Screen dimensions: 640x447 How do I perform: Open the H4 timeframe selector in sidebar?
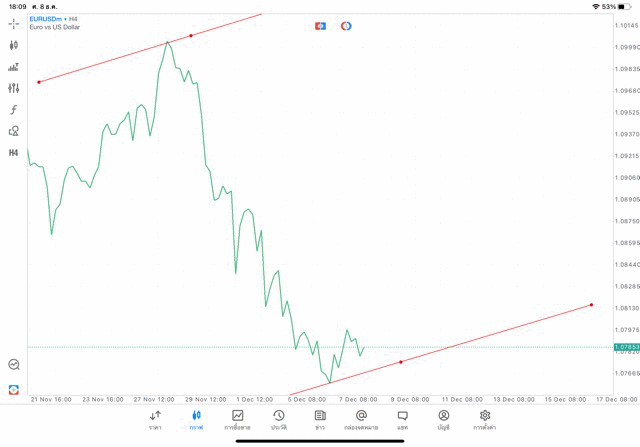[14, 153]
